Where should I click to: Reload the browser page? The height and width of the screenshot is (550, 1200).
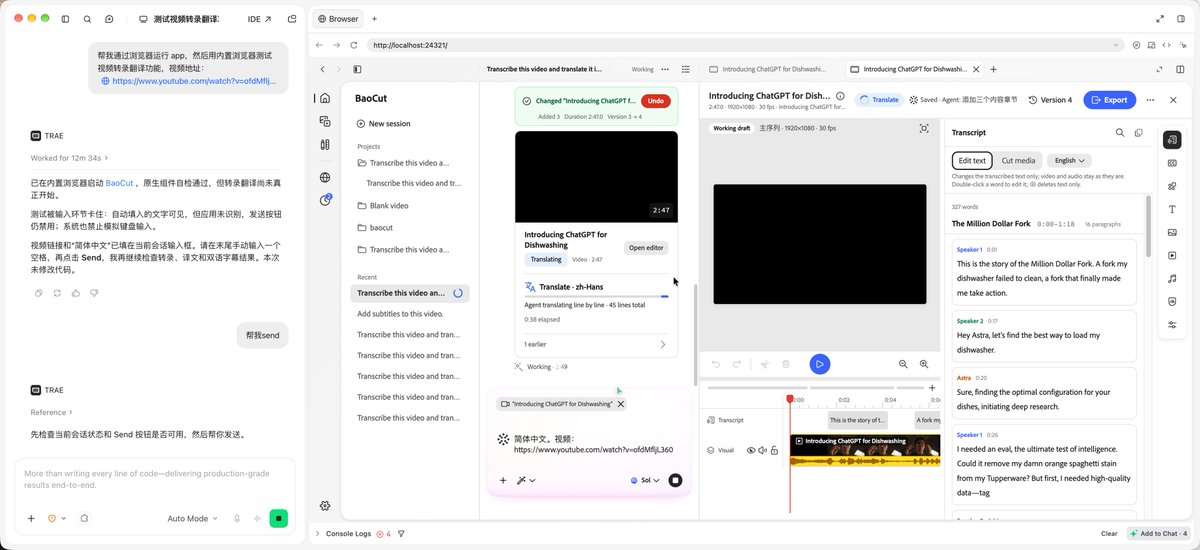pos(353,45)
